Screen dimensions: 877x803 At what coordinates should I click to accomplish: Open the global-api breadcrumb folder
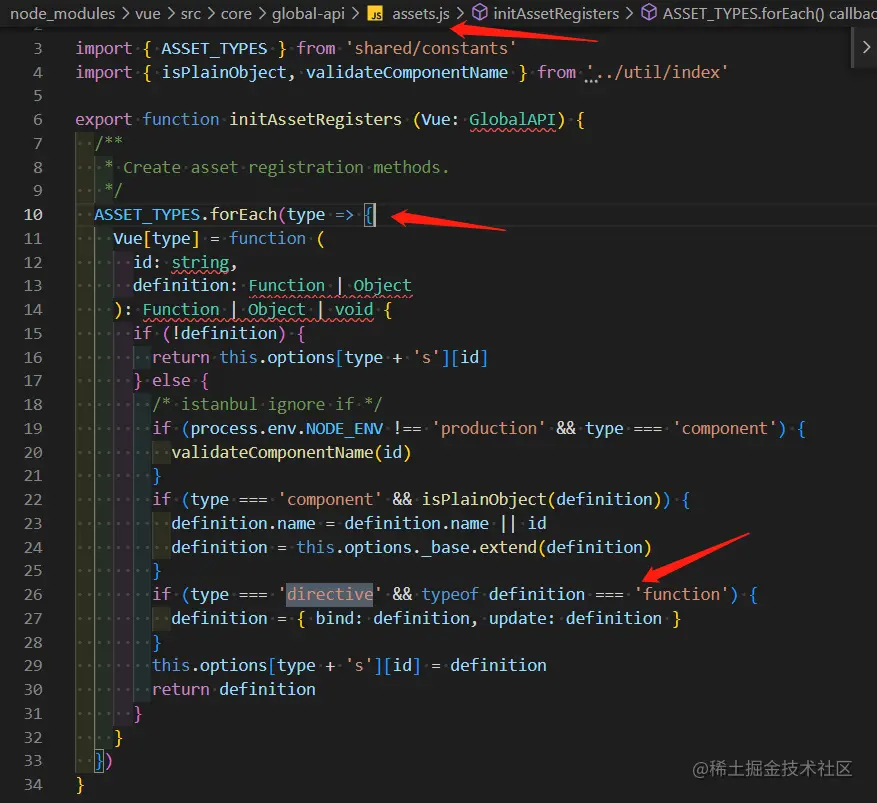[x=308, y=13]
